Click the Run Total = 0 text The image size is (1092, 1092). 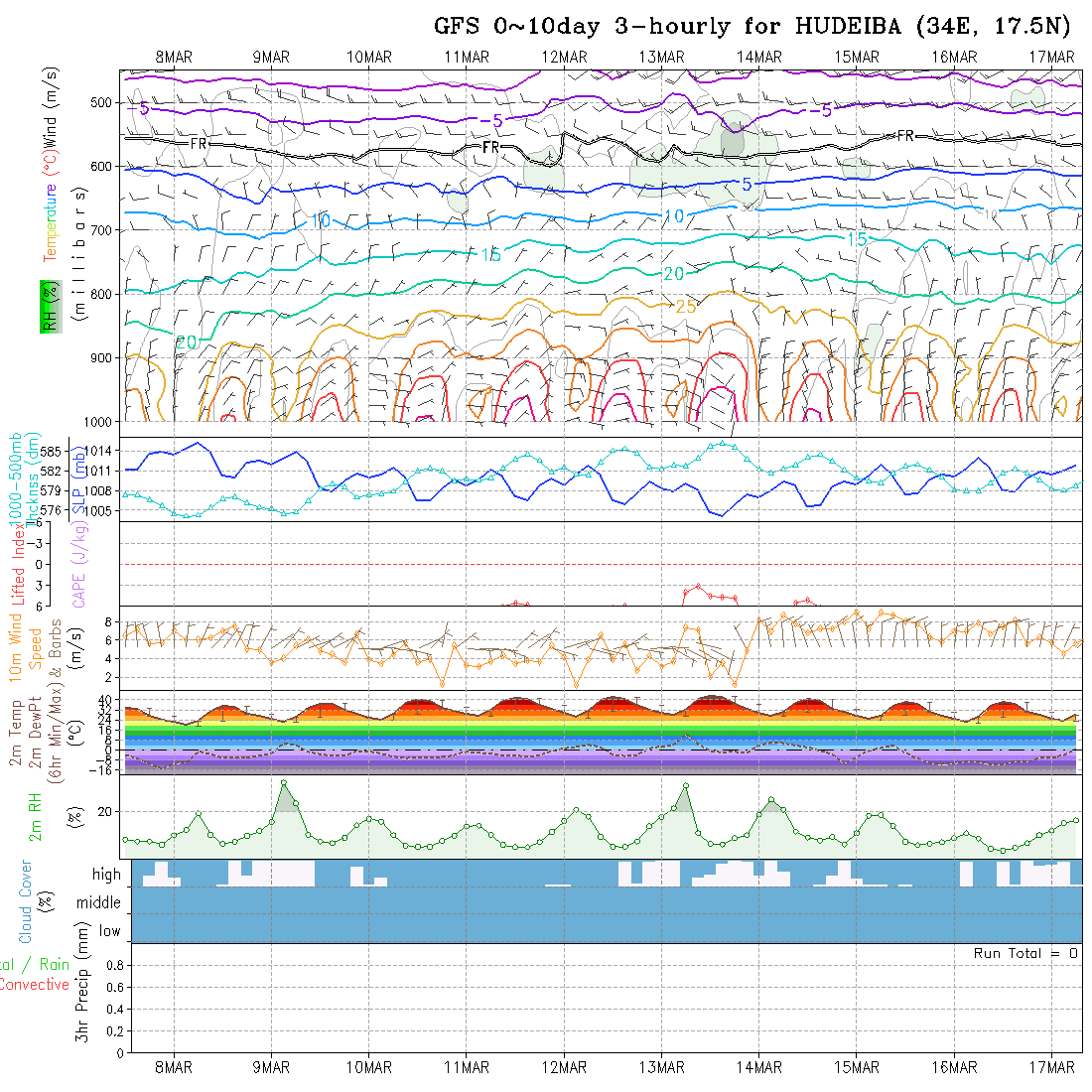pos(1025,953)
